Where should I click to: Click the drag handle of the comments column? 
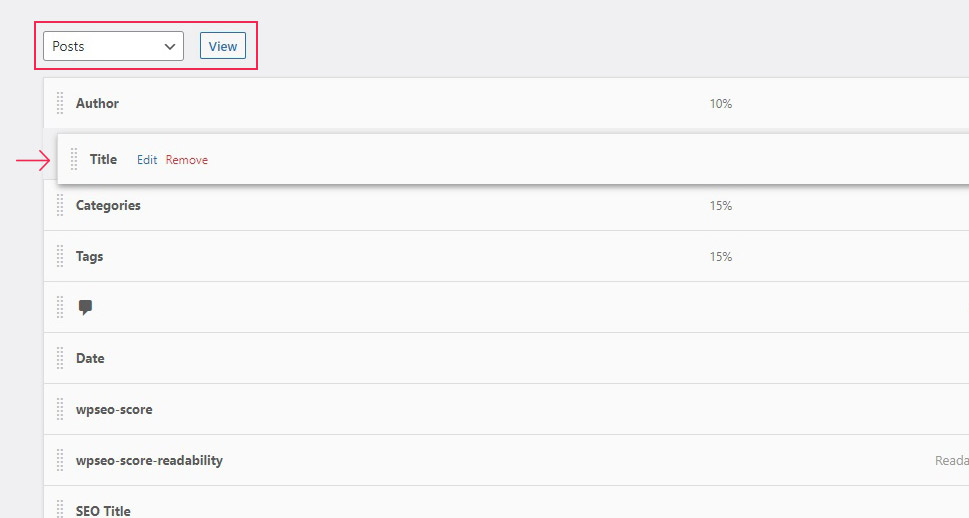click(x=60, y=307)
